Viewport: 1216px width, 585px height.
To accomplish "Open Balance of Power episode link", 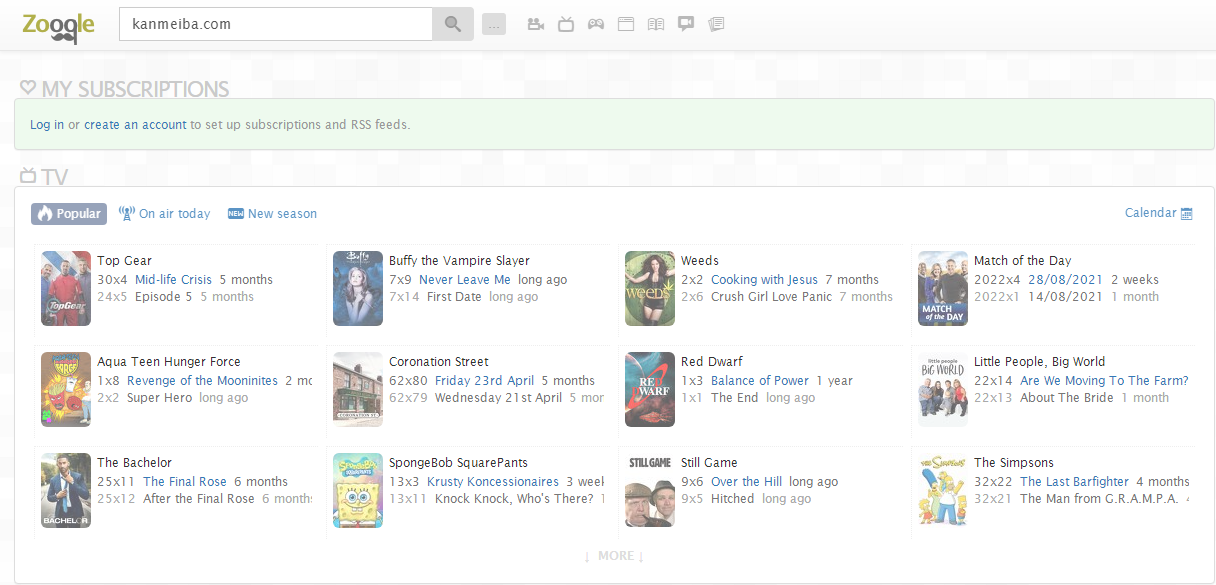I will tap(760, 381).
